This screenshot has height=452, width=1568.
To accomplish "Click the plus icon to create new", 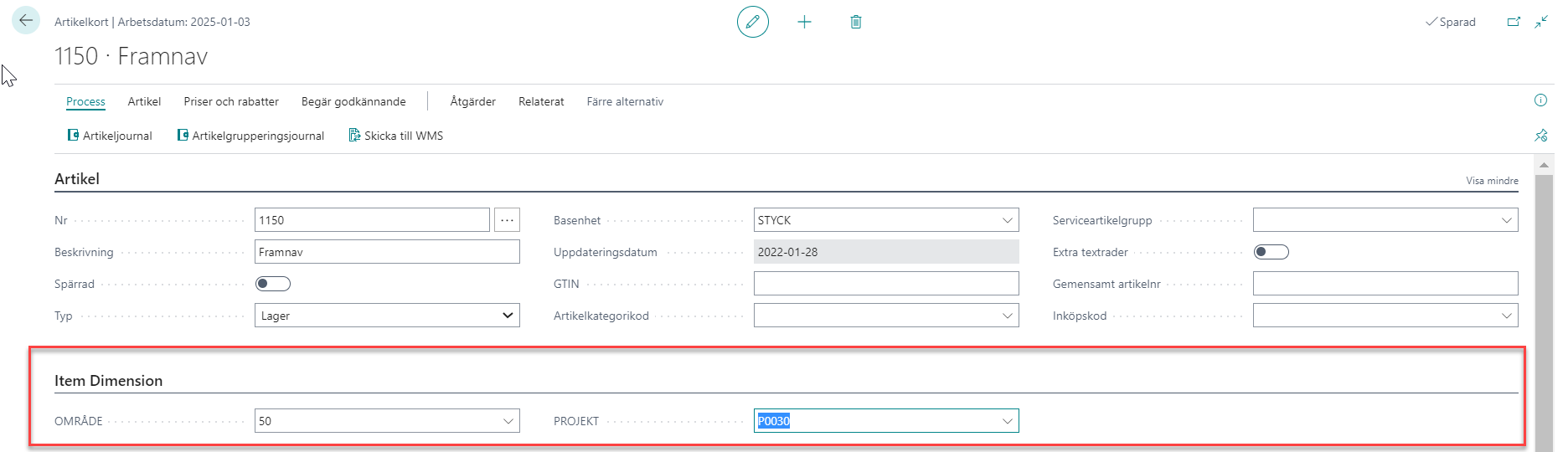I will (804, 22).
